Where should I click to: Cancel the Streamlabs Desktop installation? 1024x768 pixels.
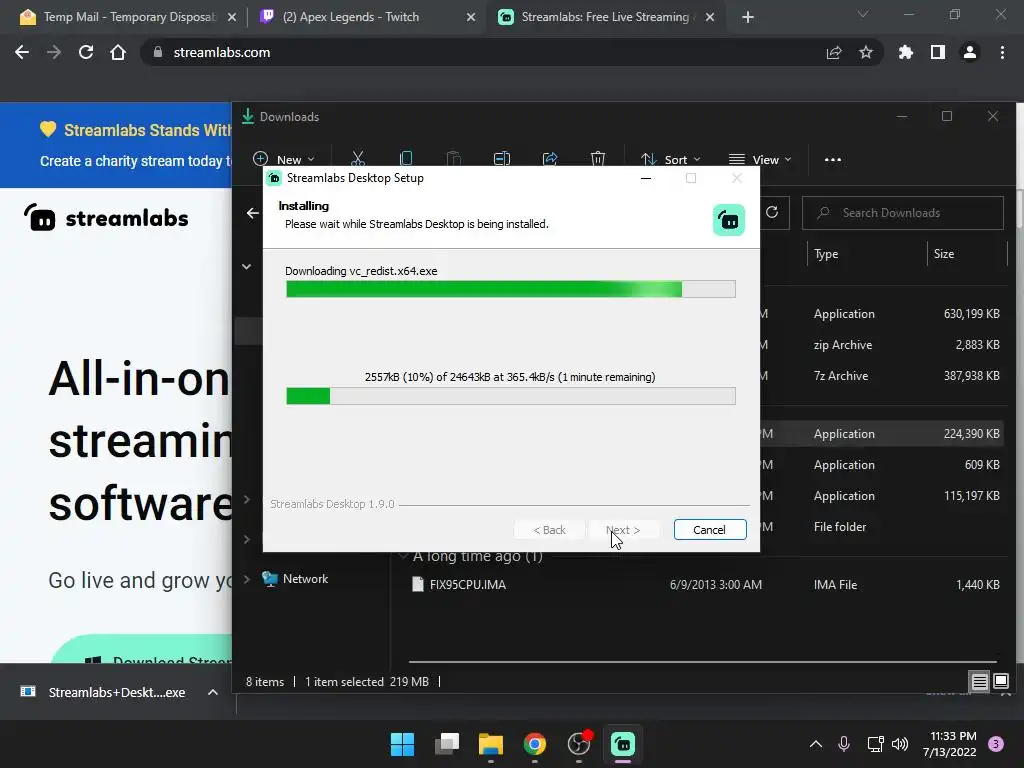[710, 530]
